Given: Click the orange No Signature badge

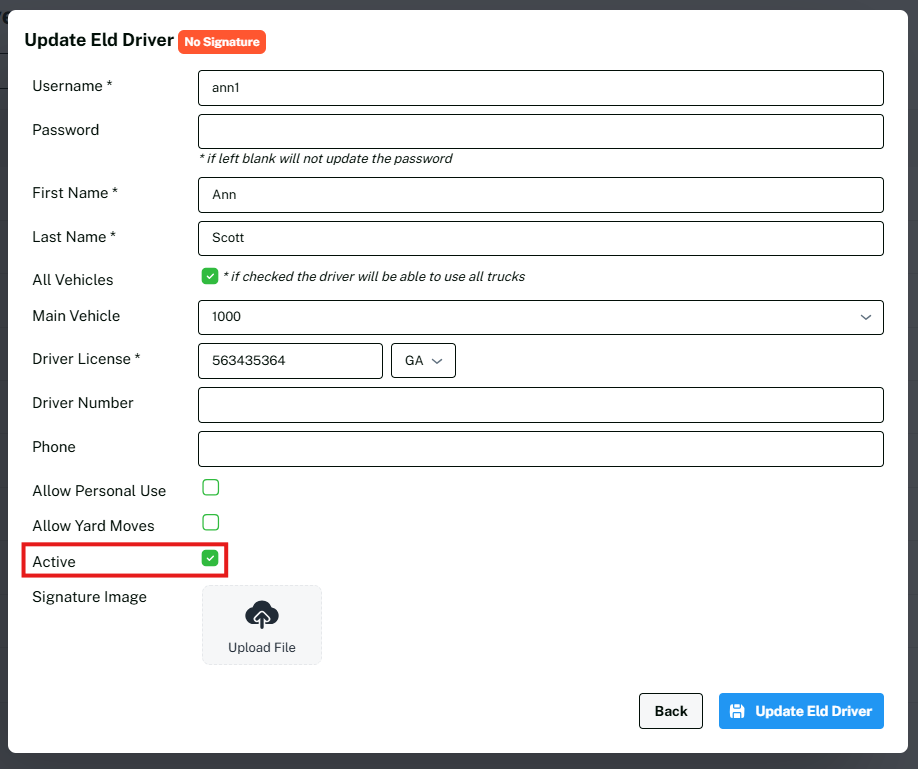Looking at the screenshot, I should [222, 42].
